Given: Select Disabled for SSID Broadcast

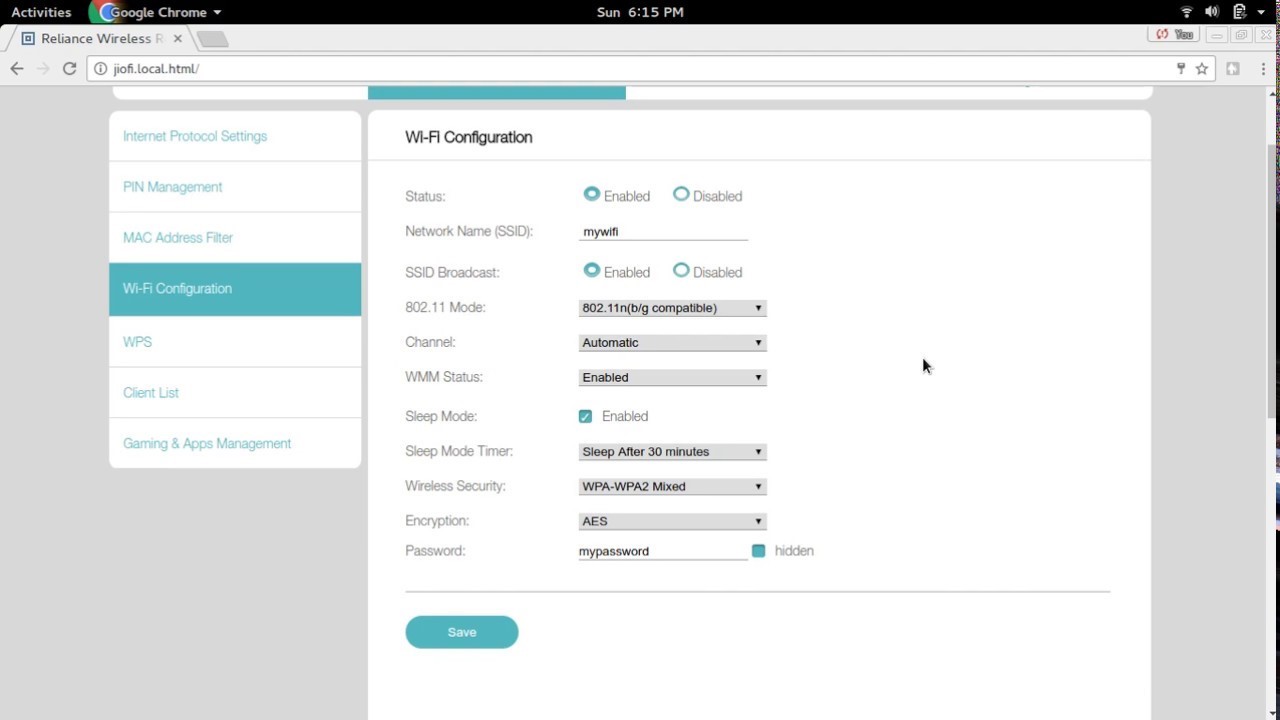Looking at the screenshot, I should pos(681,271).
